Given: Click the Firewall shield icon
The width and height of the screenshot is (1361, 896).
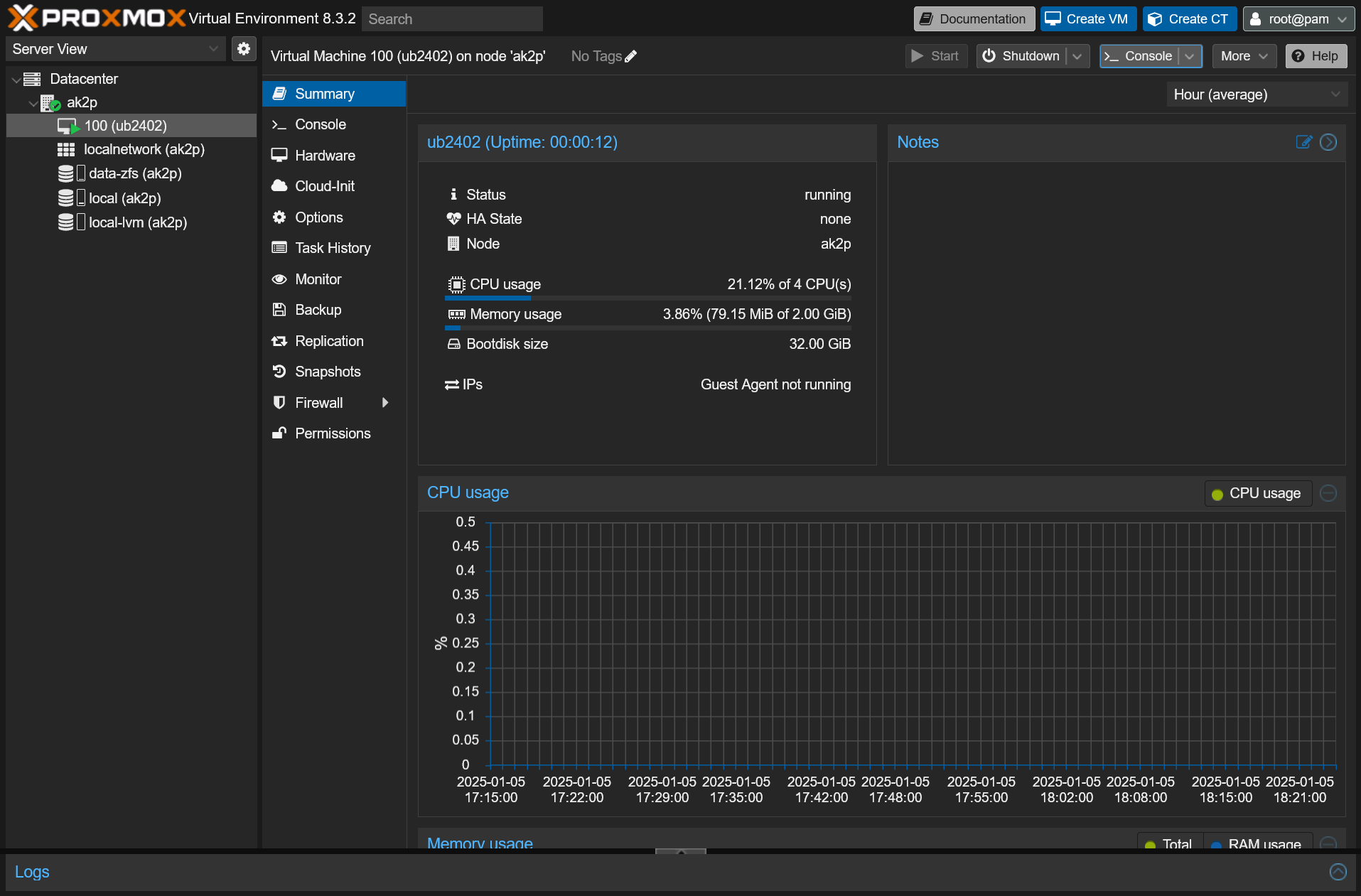Looking at the screenshot, I should (279, 403).
